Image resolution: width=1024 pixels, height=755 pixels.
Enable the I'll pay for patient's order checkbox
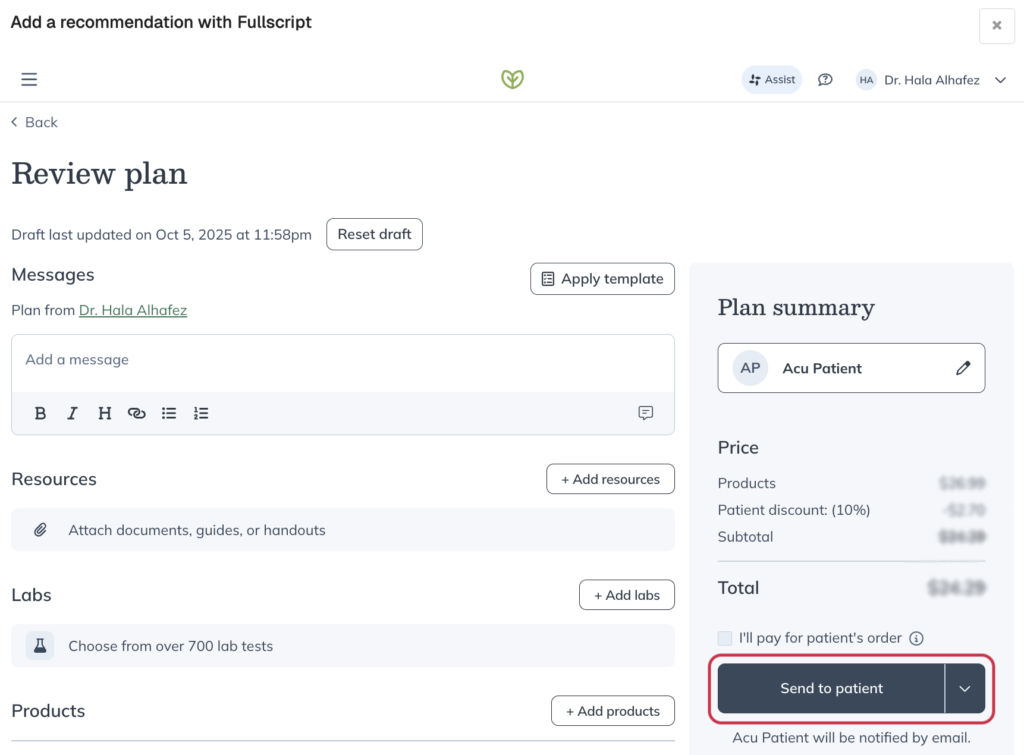pyautogui.click(x=724, y=638)
